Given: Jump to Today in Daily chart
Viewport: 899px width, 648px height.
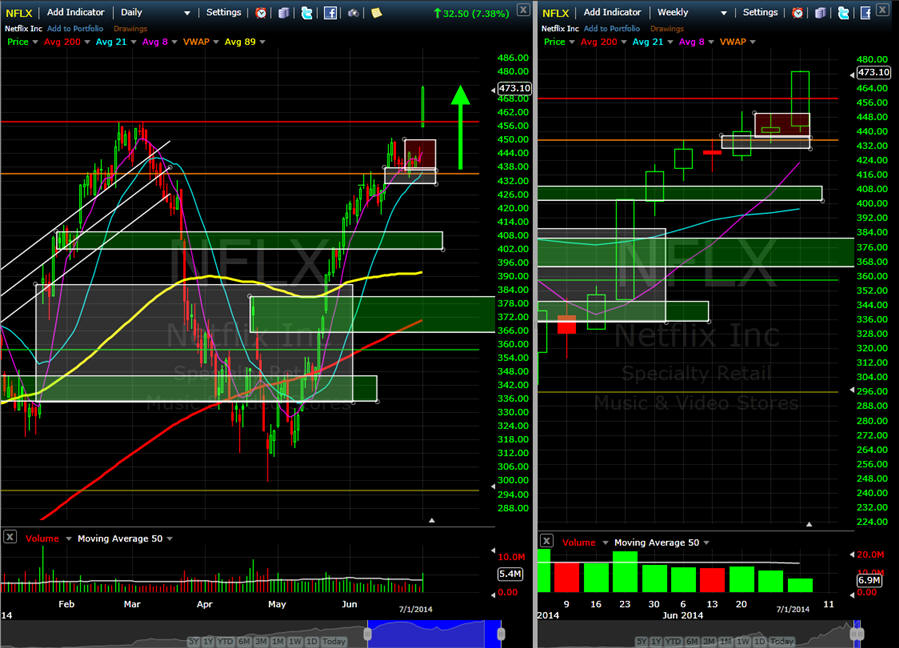Looking at the screenshot, I should tap(334, 641).
